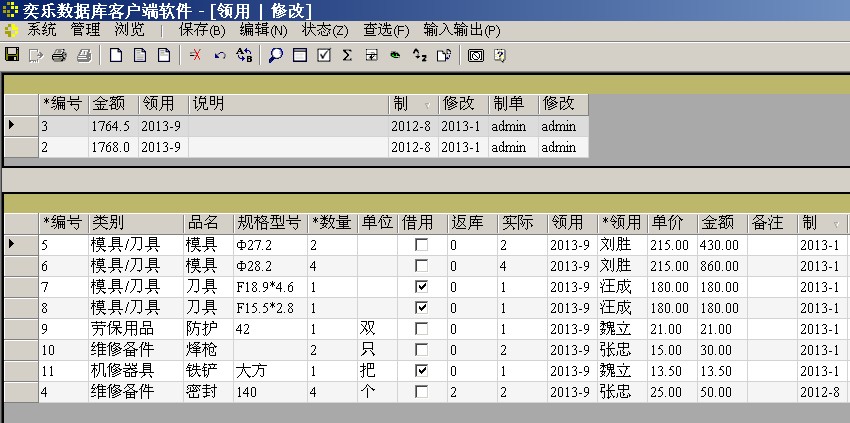Click sort arrow in lower grid 制 column

[x=836, y=224]
